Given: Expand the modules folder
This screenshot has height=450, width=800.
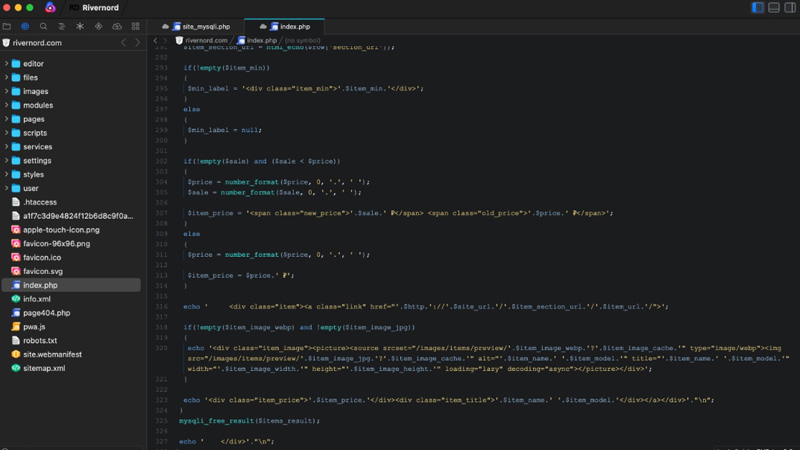Looking at the screenshot, I should click(6, 105).
